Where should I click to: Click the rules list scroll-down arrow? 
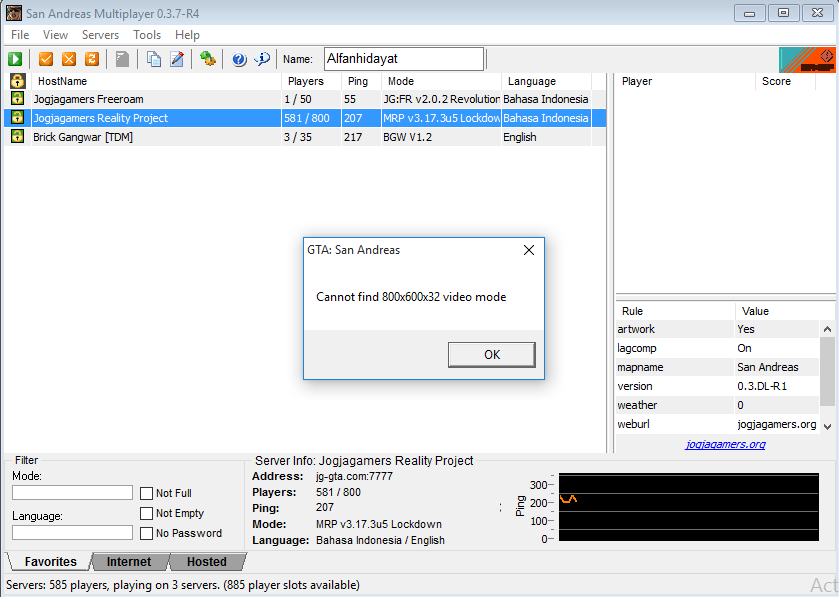click(827, 426)
